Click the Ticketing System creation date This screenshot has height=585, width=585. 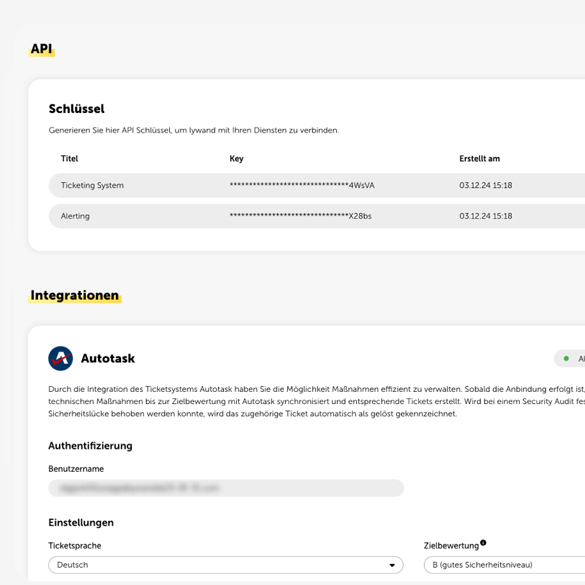coord(486,185)
